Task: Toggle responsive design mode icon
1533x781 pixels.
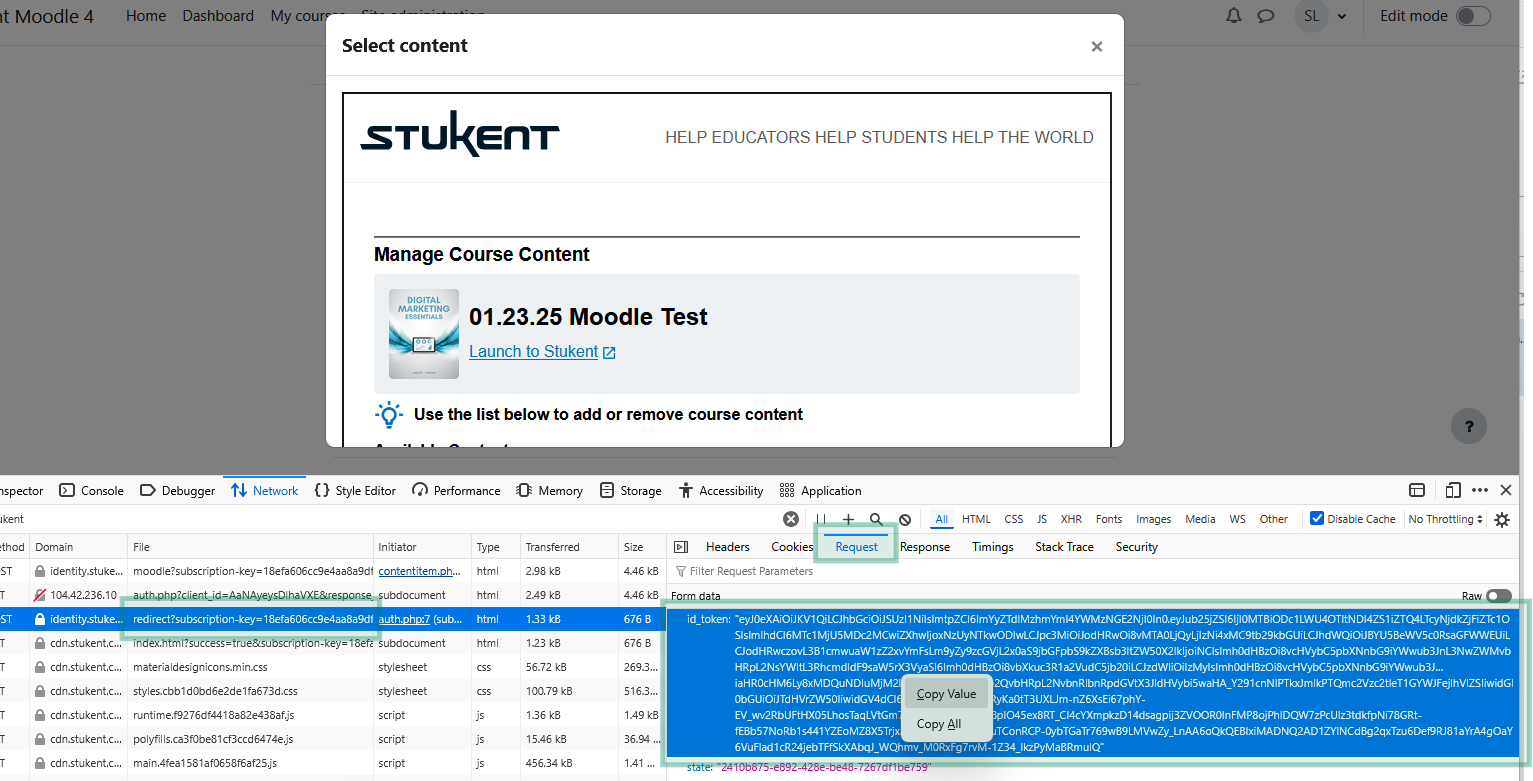Action: [x=1453, y=490]
